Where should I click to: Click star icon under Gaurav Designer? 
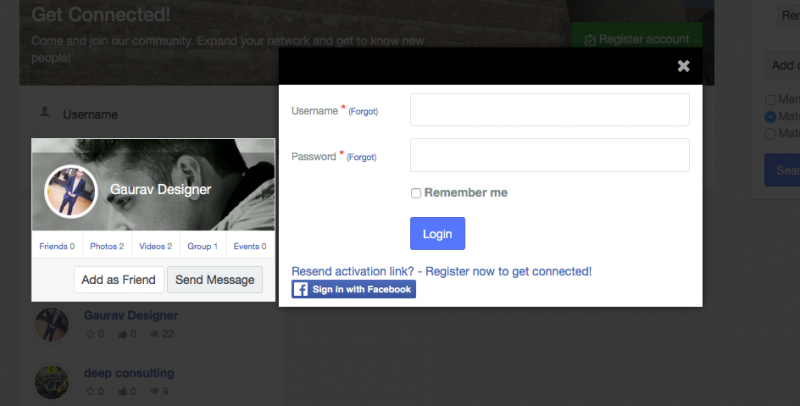click(90, 334)
